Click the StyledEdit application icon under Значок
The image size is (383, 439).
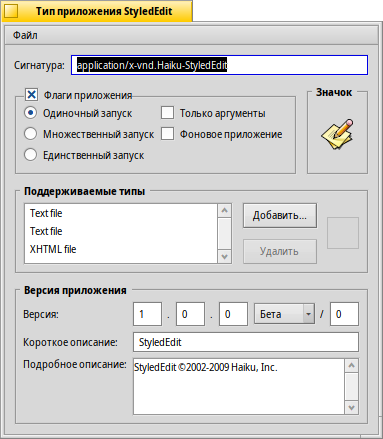coord(337,134)
